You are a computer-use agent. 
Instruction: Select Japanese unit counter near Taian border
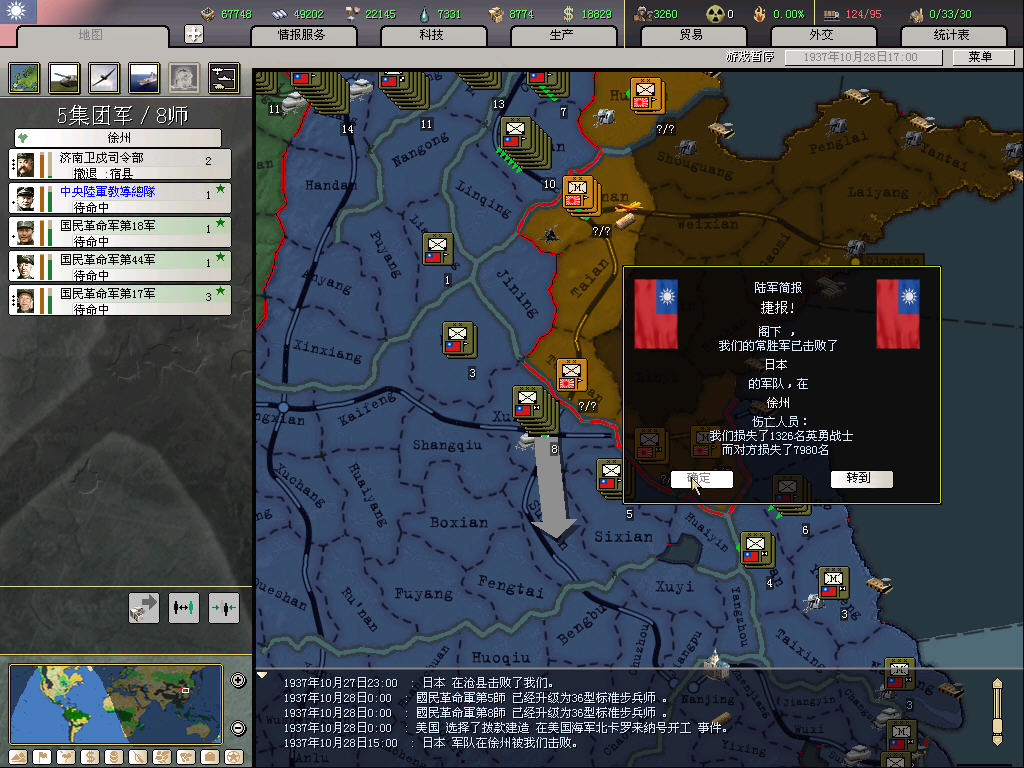point(573,376)
